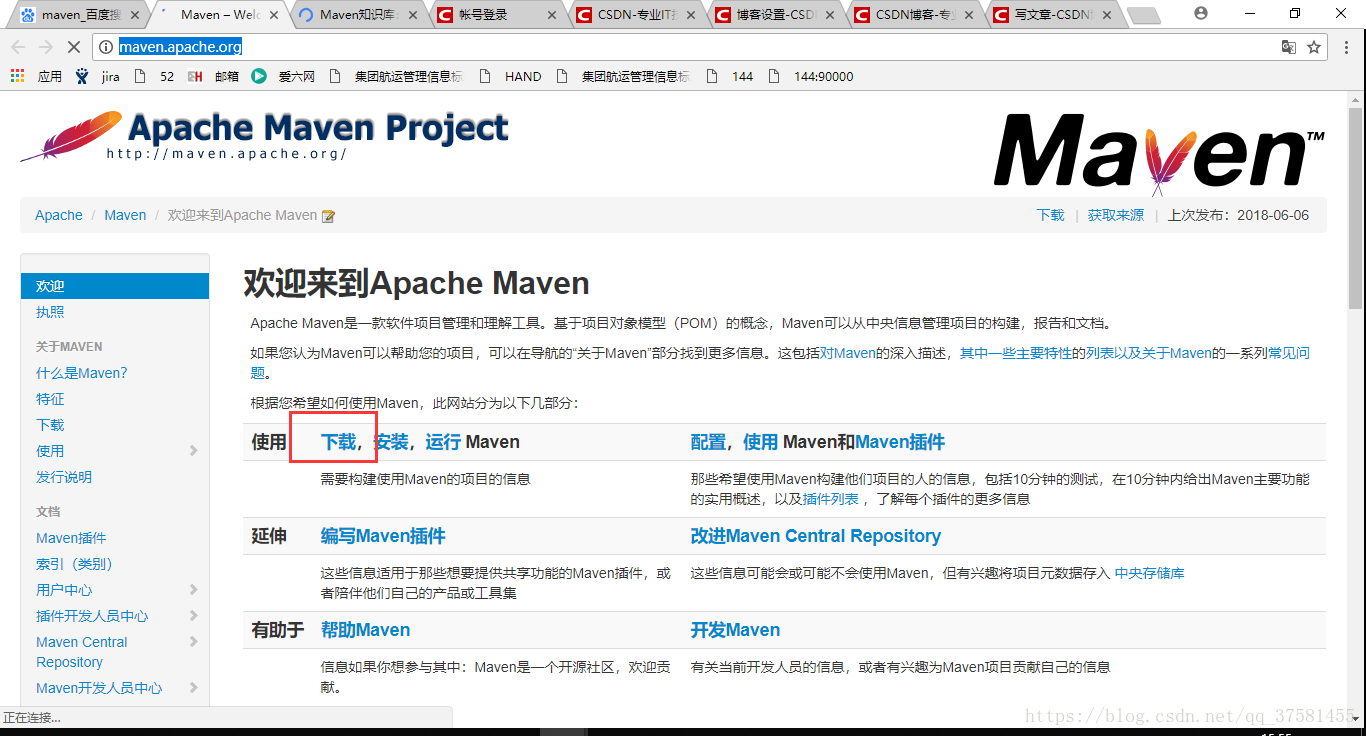Click the browser back arrow
Image resolution: width=1366 pixels, height=736 pixels.
click(x=18, y=47)
